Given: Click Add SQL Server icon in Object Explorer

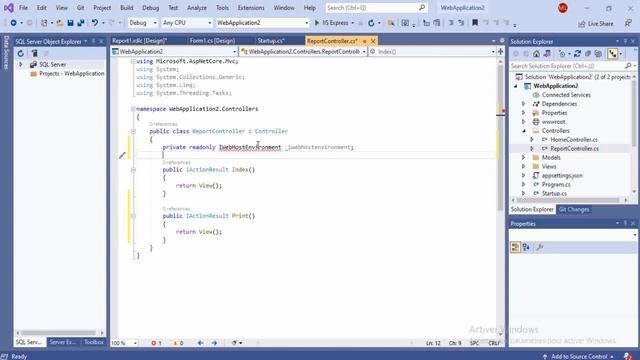Looking at the screenshot, I should [34, 53].
